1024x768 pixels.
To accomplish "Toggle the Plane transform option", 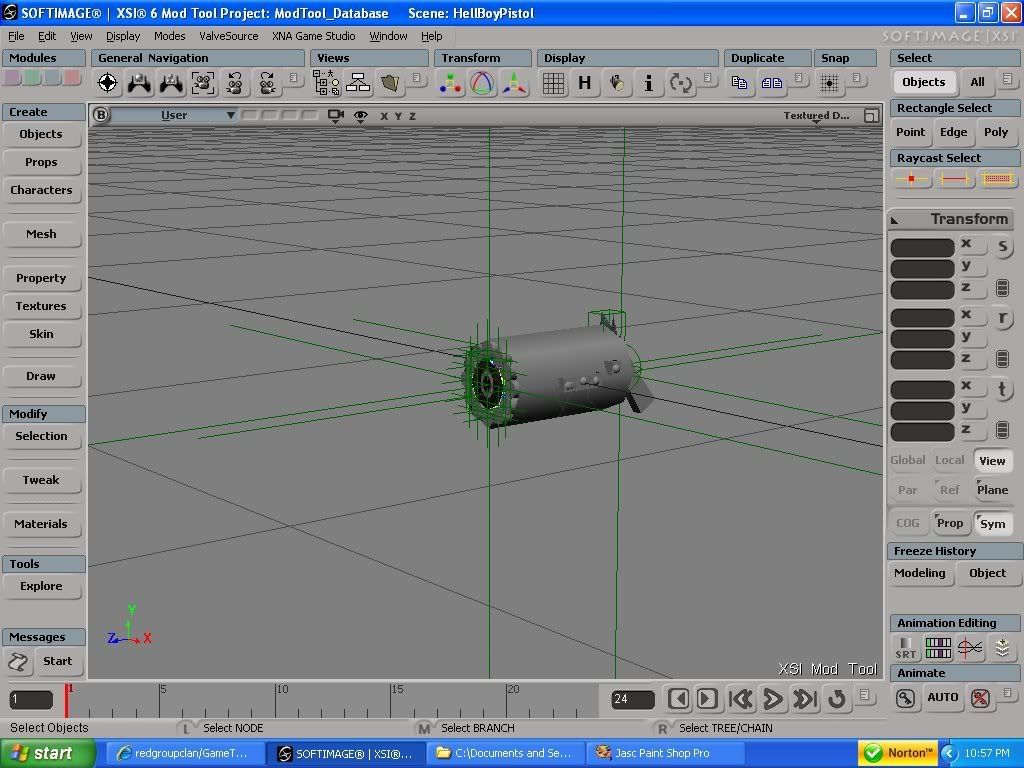I will (992, 490).
